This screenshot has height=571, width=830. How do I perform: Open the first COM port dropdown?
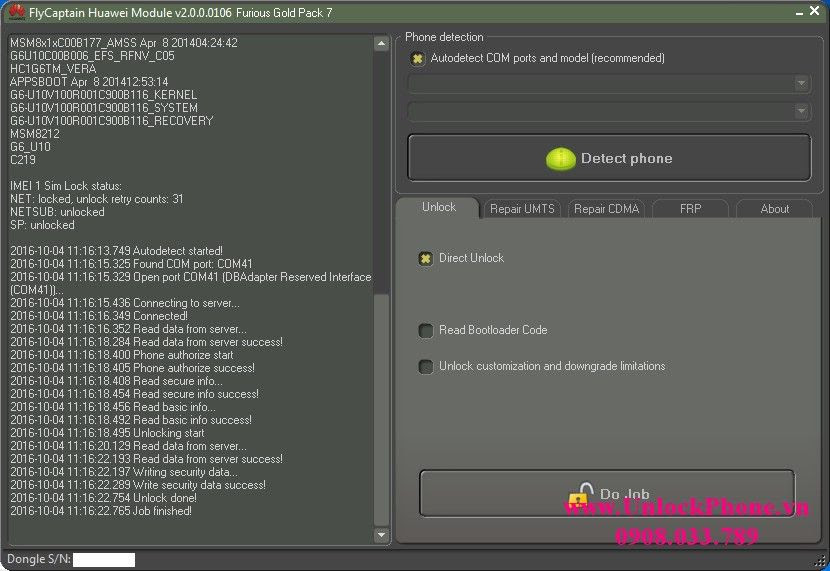click(609, 83)
